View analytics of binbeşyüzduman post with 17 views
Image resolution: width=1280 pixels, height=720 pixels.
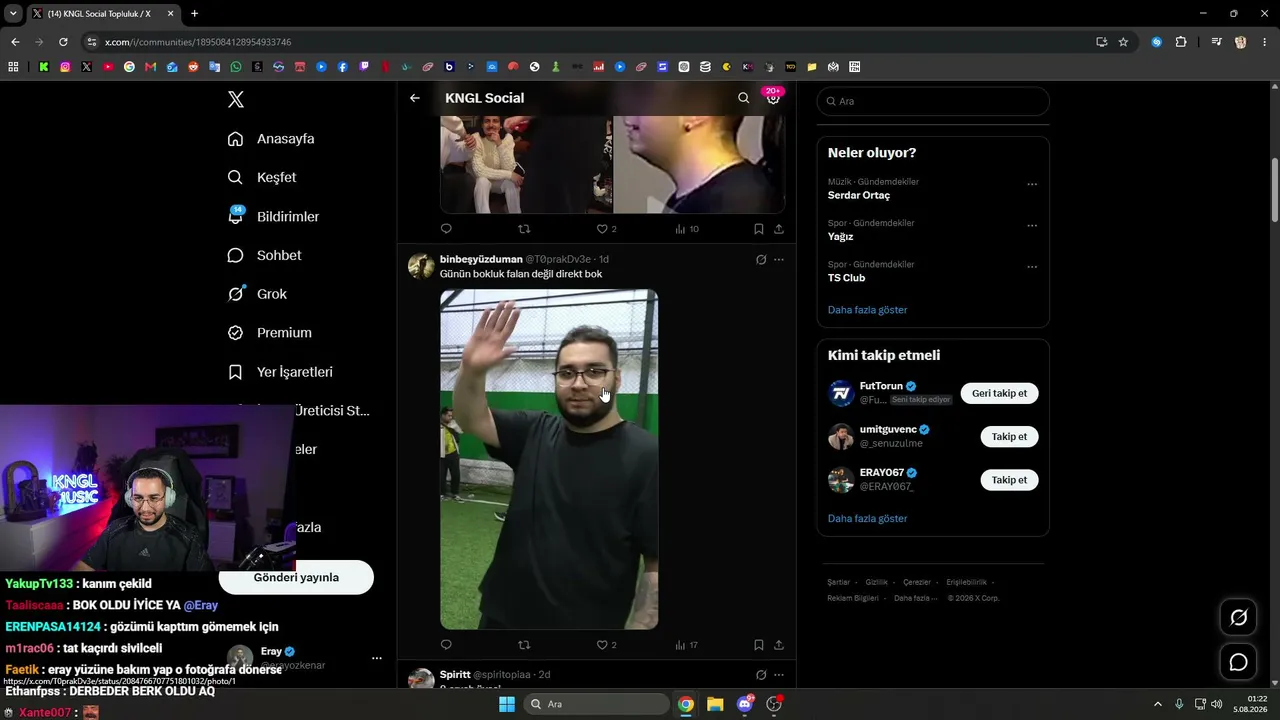(x=686, y=645)
